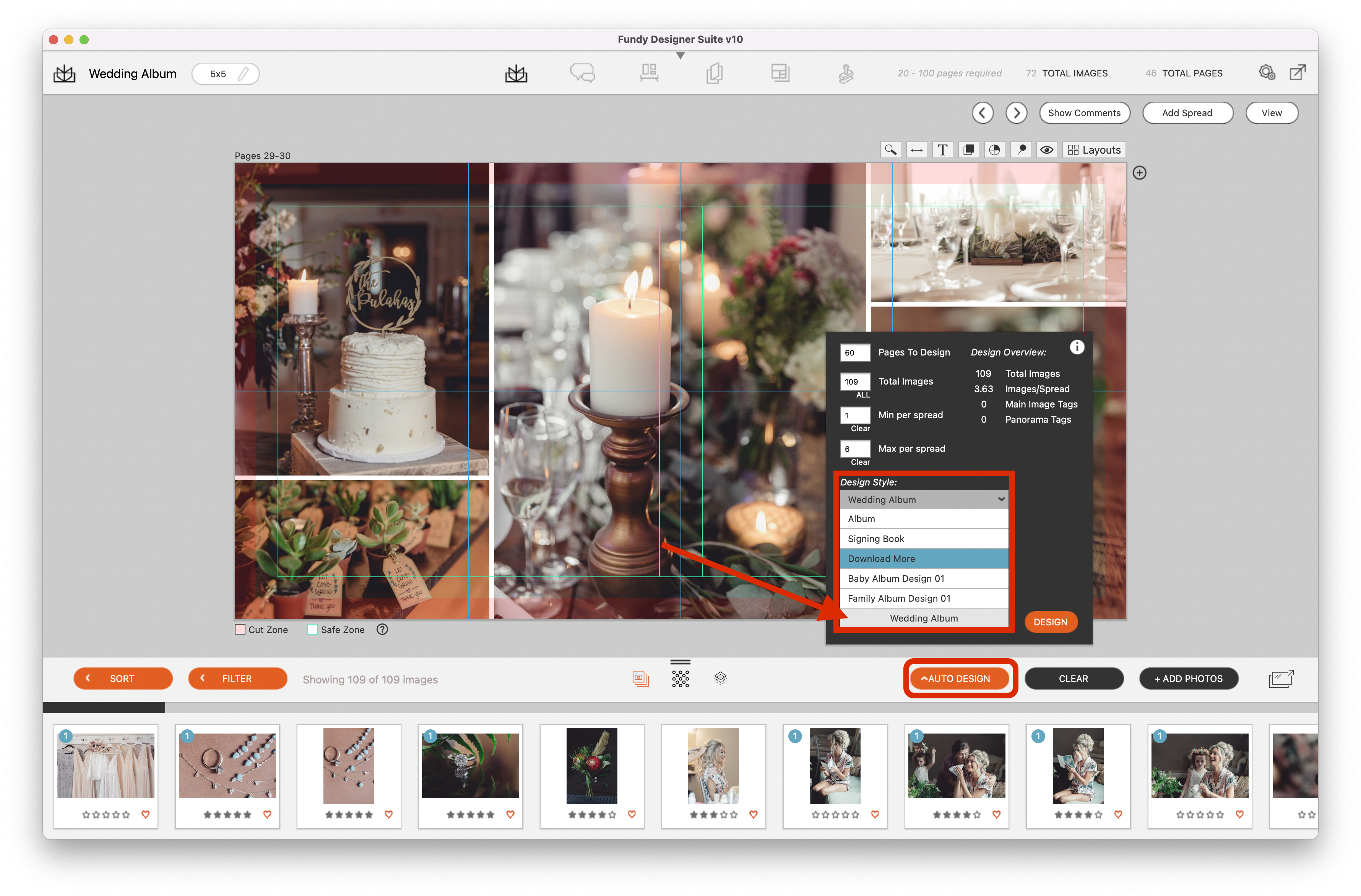Viewport: 1361px width, 896px height.
Task: Open the Design Overview info icon
Action: tap(1076, 347)
